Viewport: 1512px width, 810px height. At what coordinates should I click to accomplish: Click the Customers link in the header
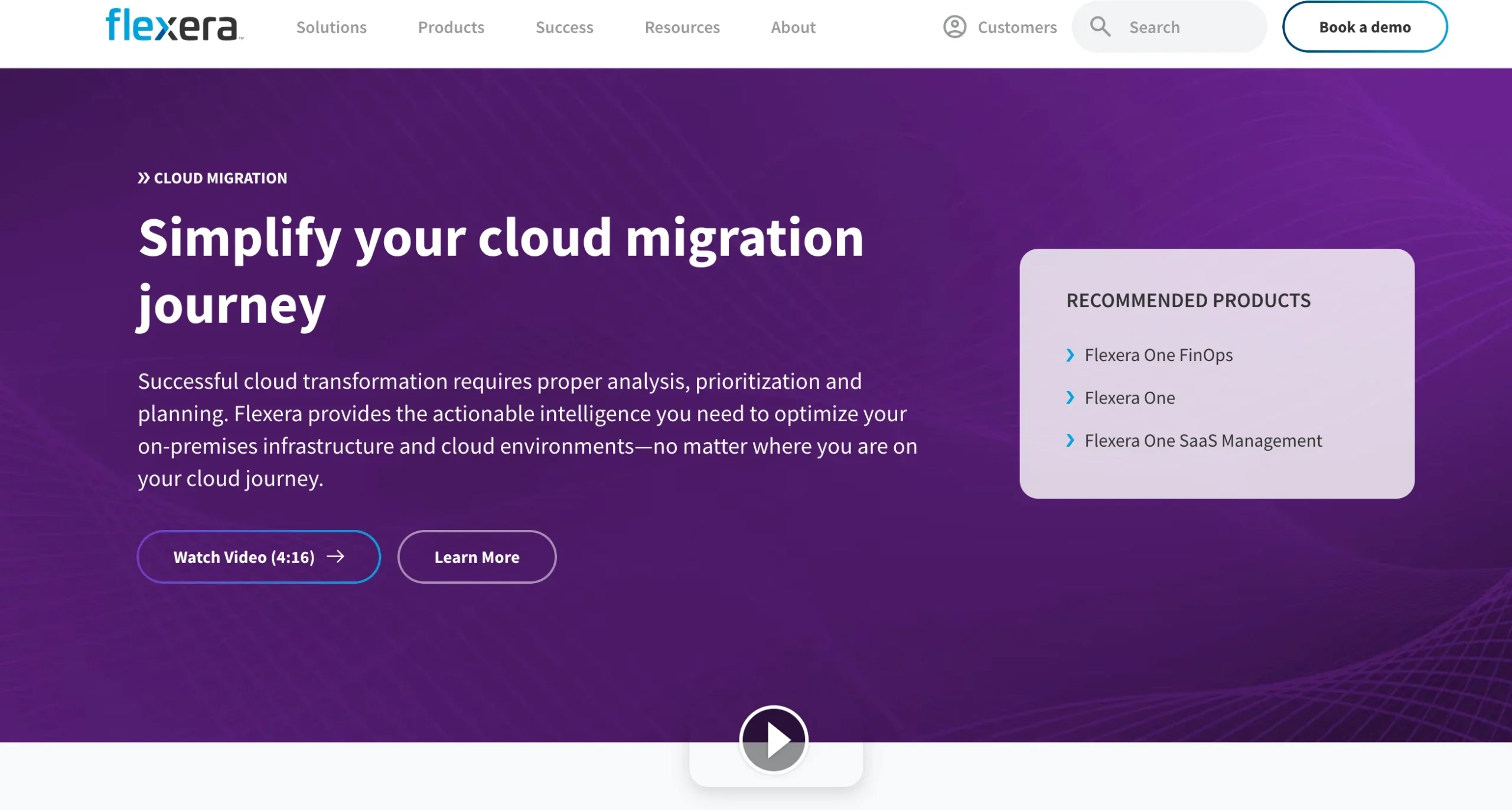(x=1016, y=27)
